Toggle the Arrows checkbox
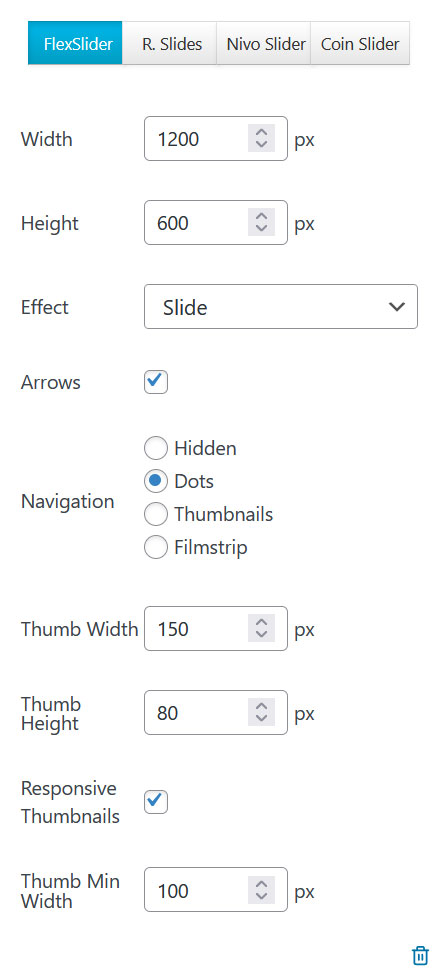Viewport: 440px width, 974px height. (x=156, y=382)
